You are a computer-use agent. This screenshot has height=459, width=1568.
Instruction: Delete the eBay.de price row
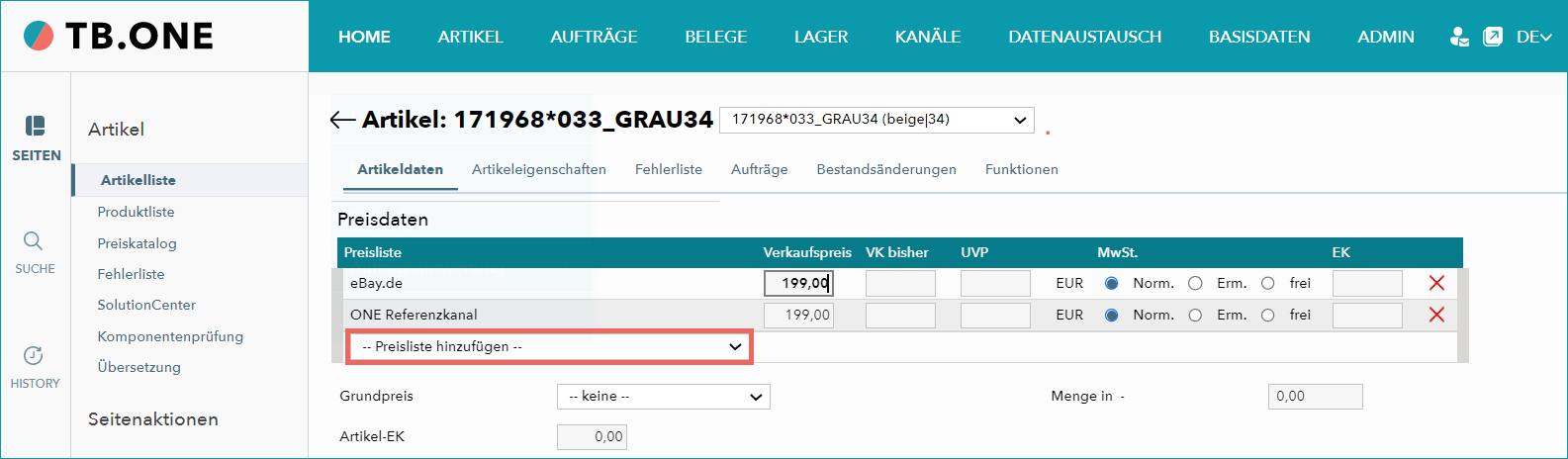(1436, 283)
